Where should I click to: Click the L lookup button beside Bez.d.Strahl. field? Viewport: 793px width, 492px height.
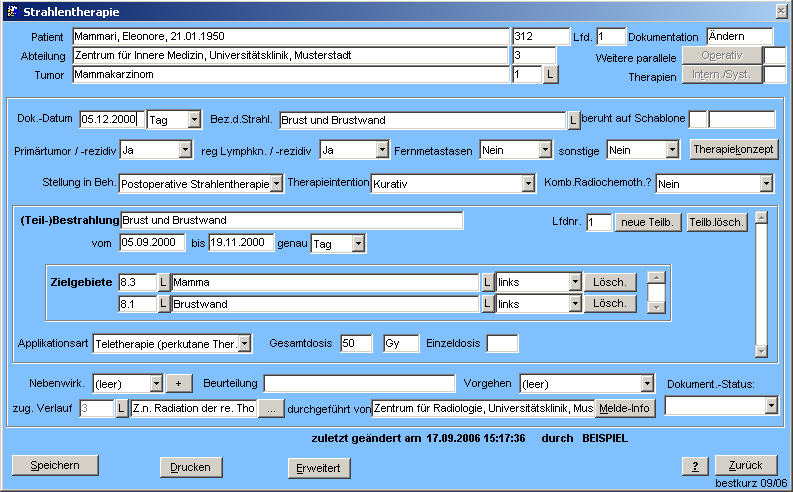point(573,120)
